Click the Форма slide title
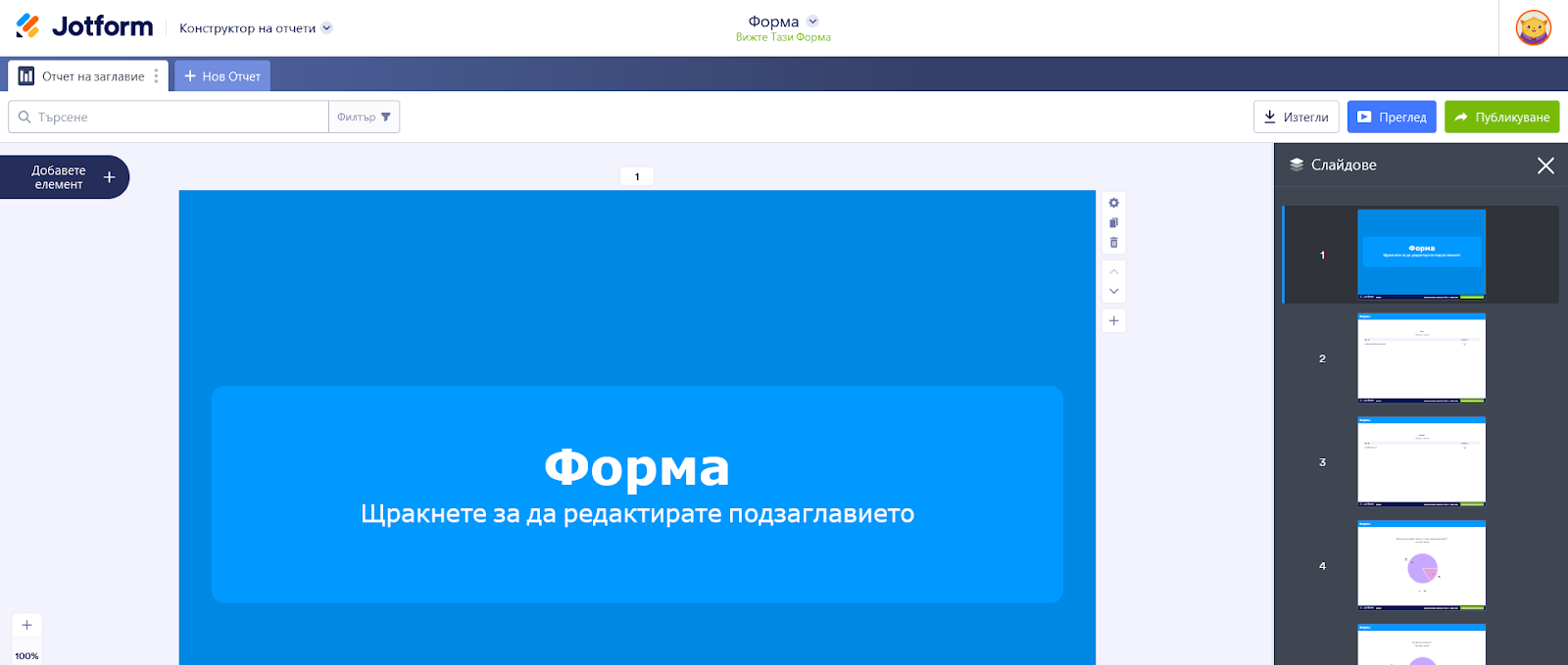The width and height of the screenshot is (1568, 665). pos(637,466)
